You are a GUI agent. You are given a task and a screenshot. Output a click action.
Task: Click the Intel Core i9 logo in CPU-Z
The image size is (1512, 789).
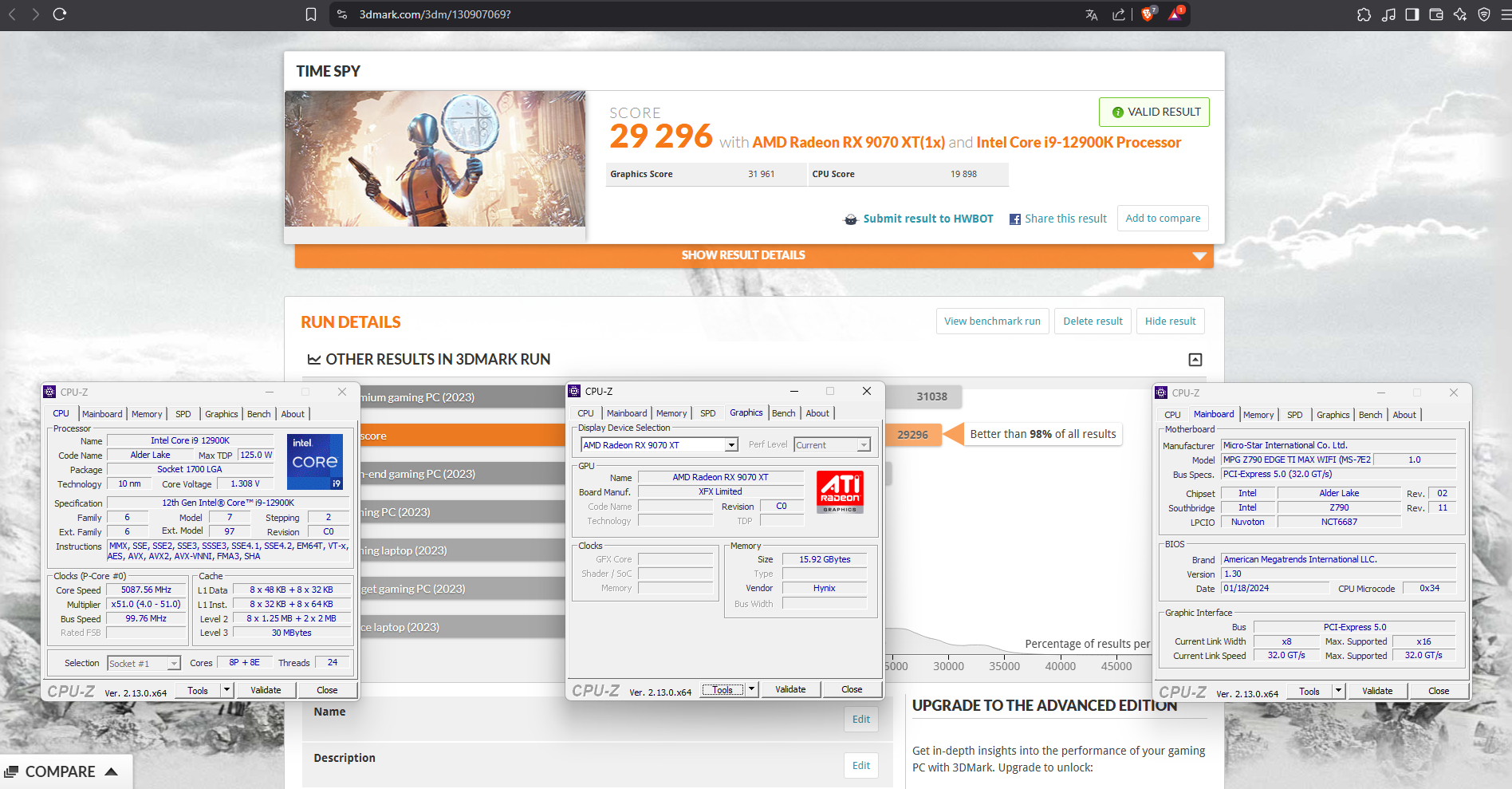coord(315,461)
